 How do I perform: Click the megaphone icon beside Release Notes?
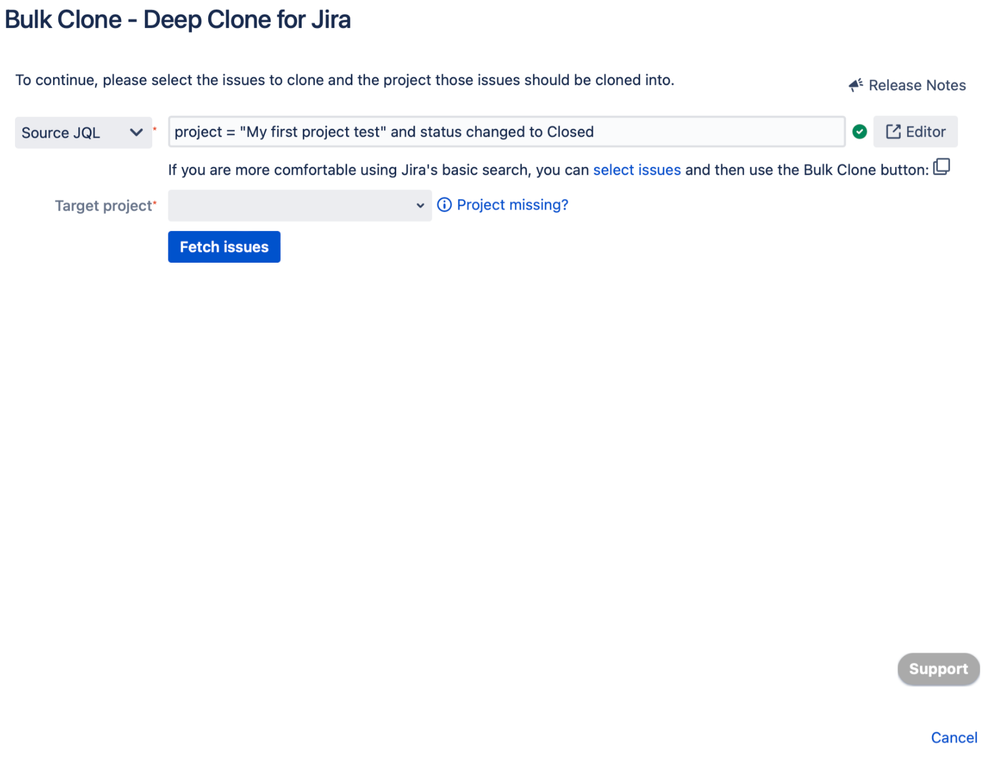856,85
